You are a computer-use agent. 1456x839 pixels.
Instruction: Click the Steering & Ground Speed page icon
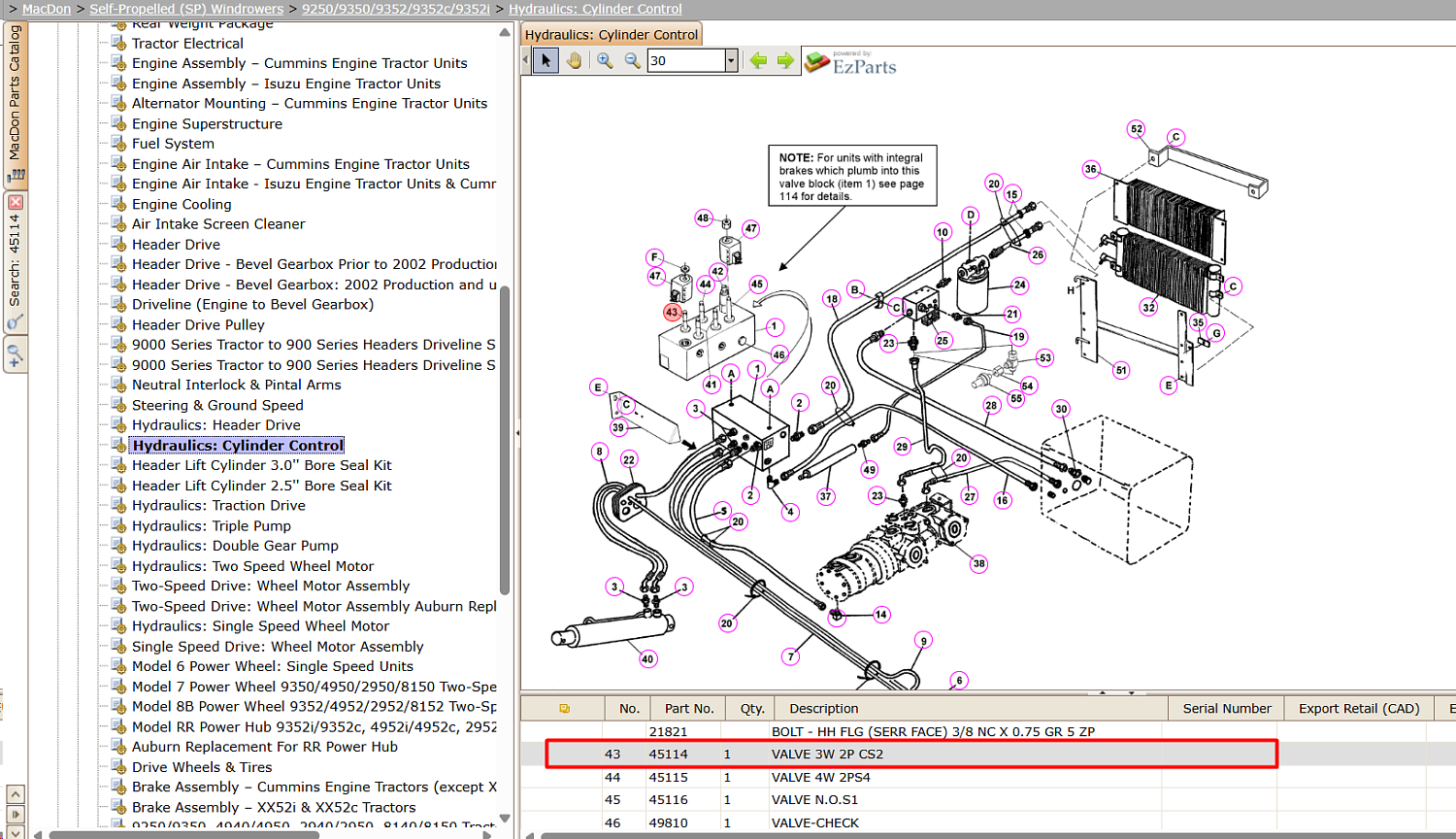(x=118, y=405)
